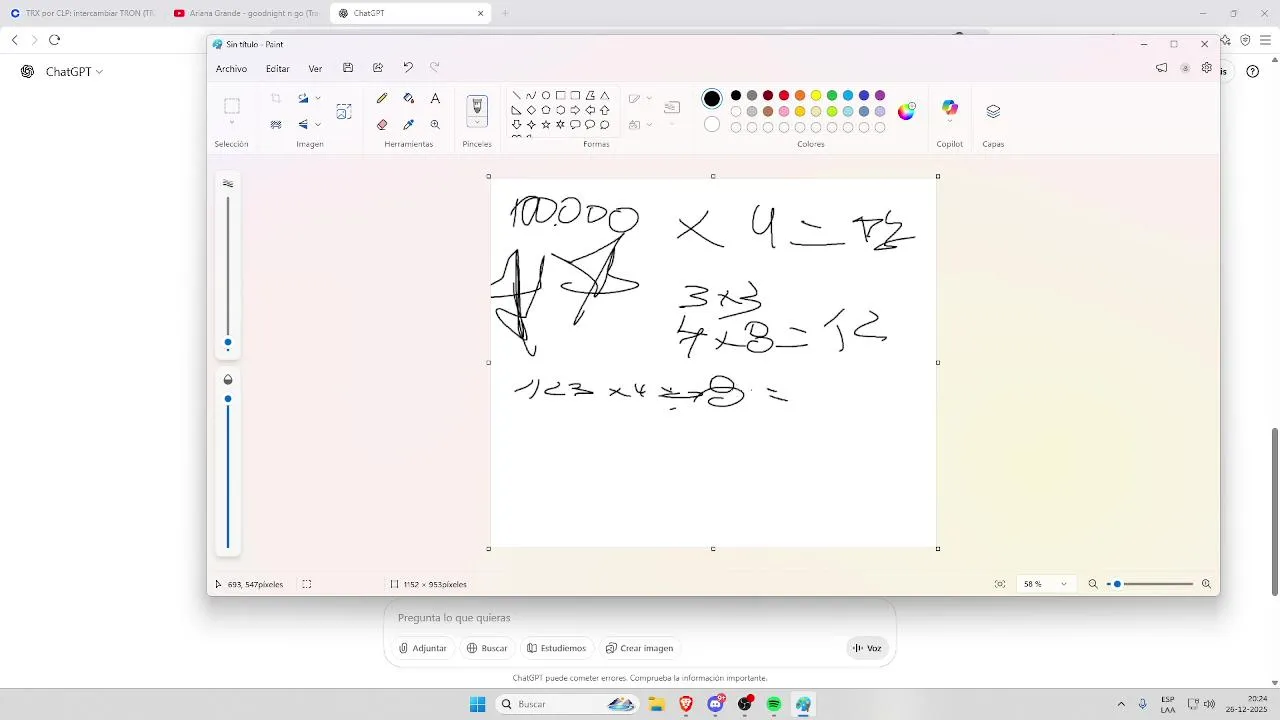Expand the Selection tool dropdown

232,123
